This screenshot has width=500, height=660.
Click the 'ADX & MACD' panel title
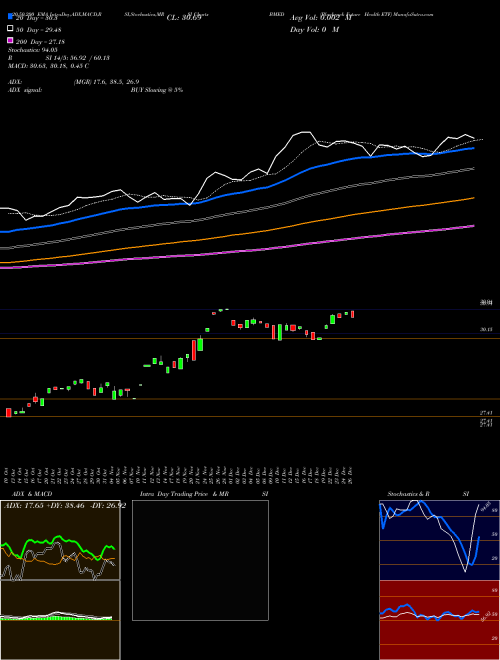32,494
